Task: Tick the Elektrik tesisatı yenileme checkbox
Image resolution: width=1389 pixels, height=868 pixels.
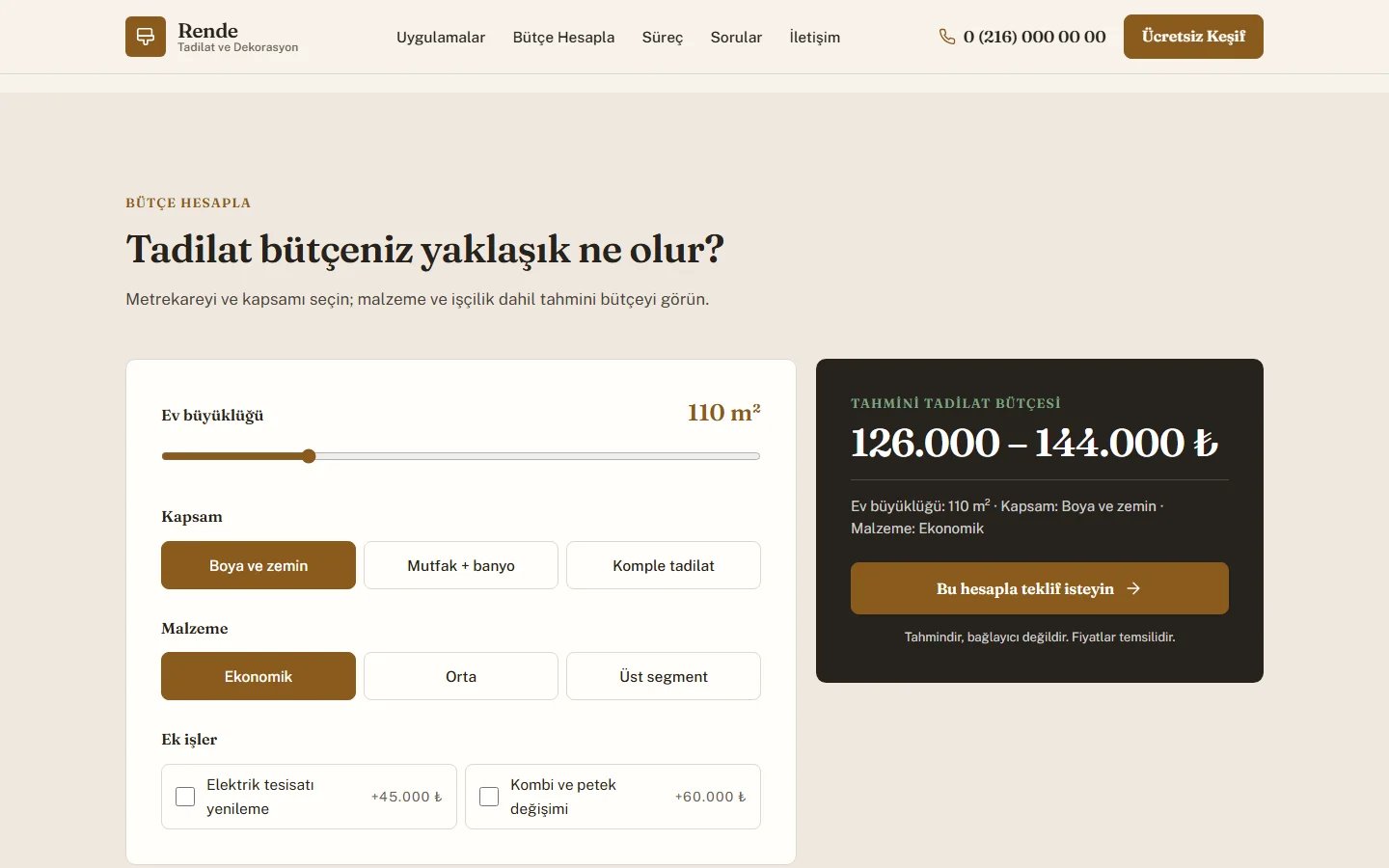Action: (x=185, y=797)
